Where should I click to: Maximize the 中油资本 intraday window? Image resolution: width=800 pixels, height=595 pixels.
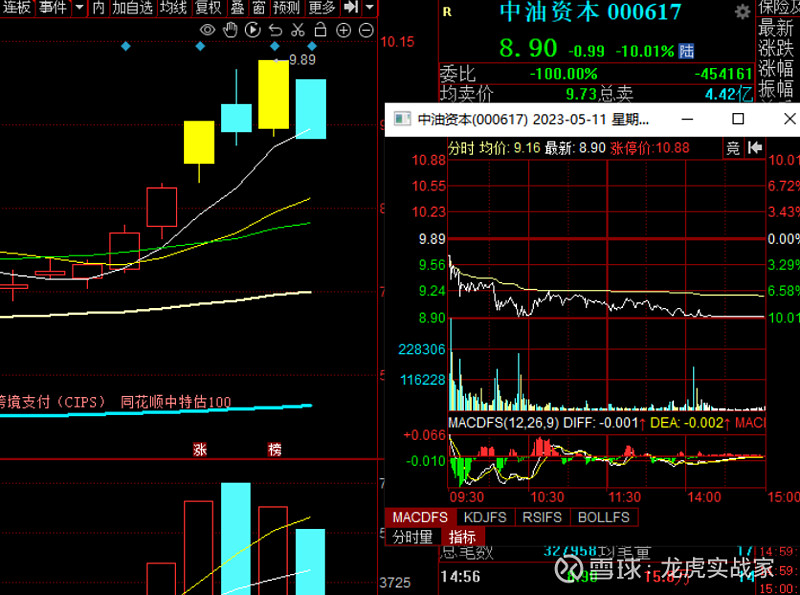[x=738, y=119]
